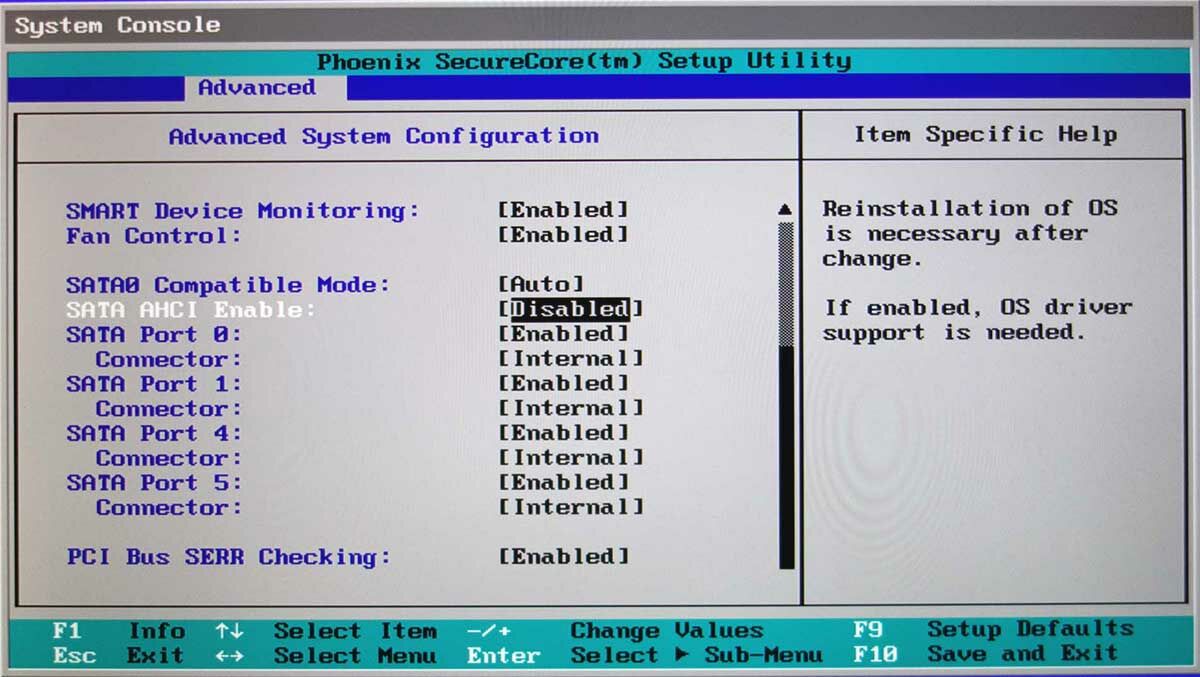
Task: Click the Fan Control label
Action: [x=154, y=236]
